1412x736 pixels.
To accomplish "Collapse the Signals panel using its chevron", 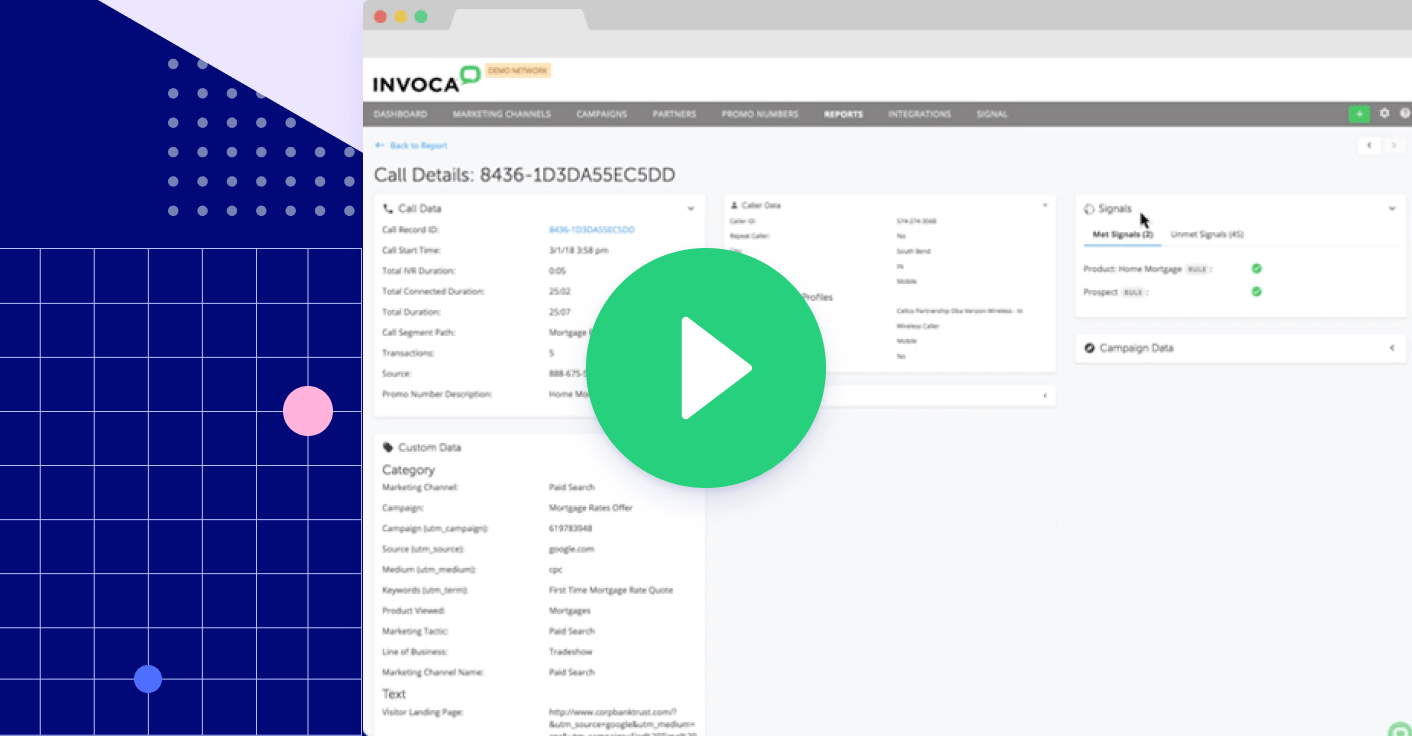I will 1392,208.
